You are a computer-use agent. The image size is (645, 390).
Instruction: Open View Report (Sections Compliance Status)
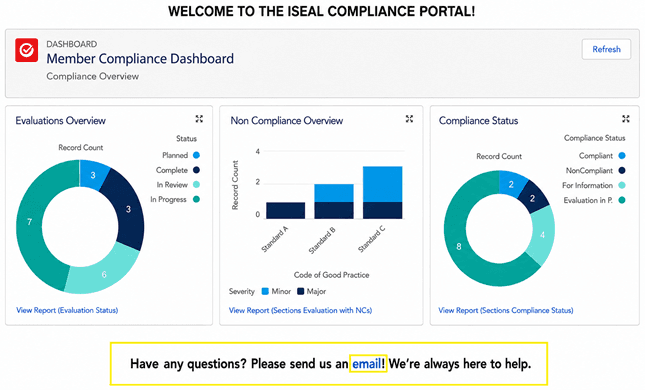pos(506,311)
